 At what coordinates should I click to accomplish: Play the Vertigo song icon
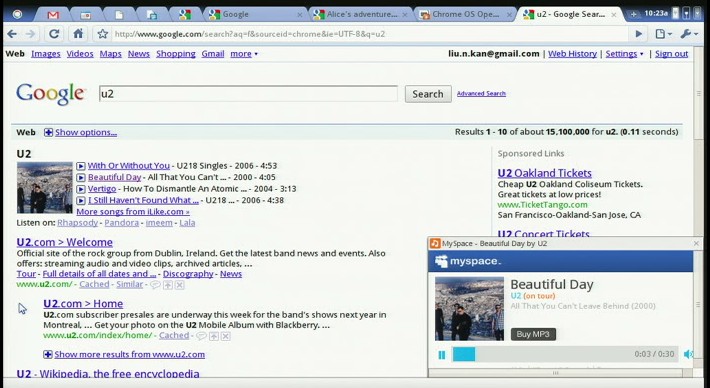click(81, 189)
